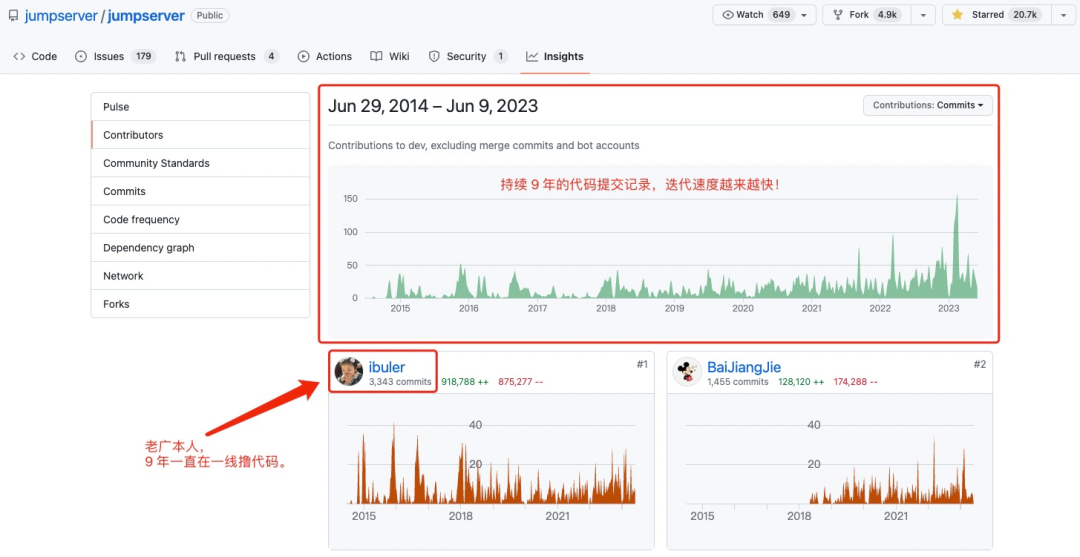This screenshot has height=557, width=1080.
Task: Click the Issues circle-dot icon
Action: [x=81, y=56]
